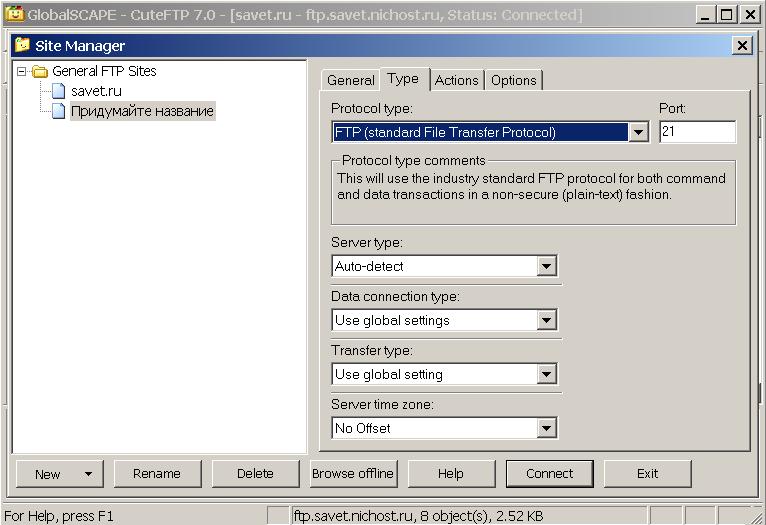Click the 'Transfer type:' label
Viewport: 766px width, 525px height.
tap(372, 351)
